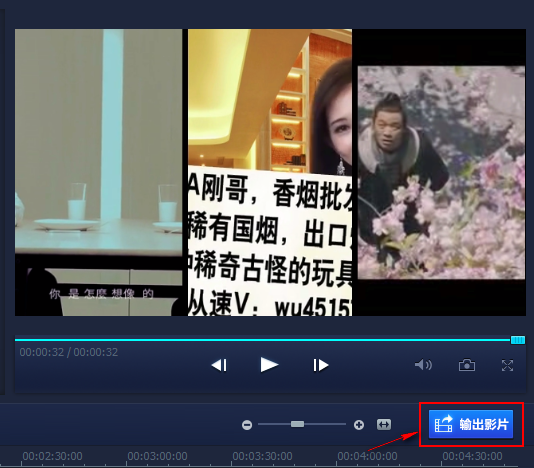
Task: Click the 00:03:00:00 timeline ruler mark
Action: (x=157, y=456)
